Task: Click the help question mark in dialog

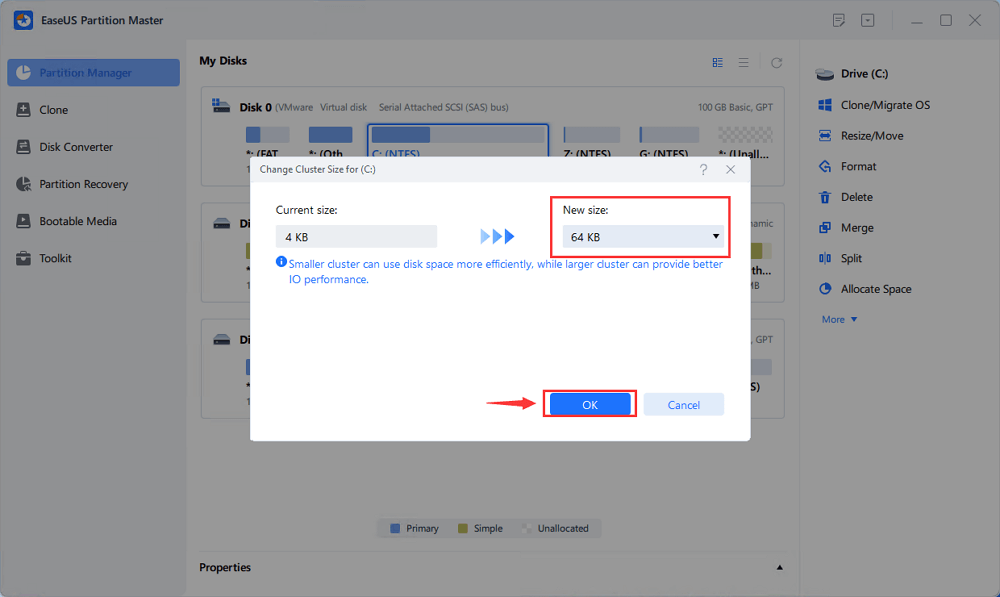Action: pyautogui.click(x=703, y=170)
